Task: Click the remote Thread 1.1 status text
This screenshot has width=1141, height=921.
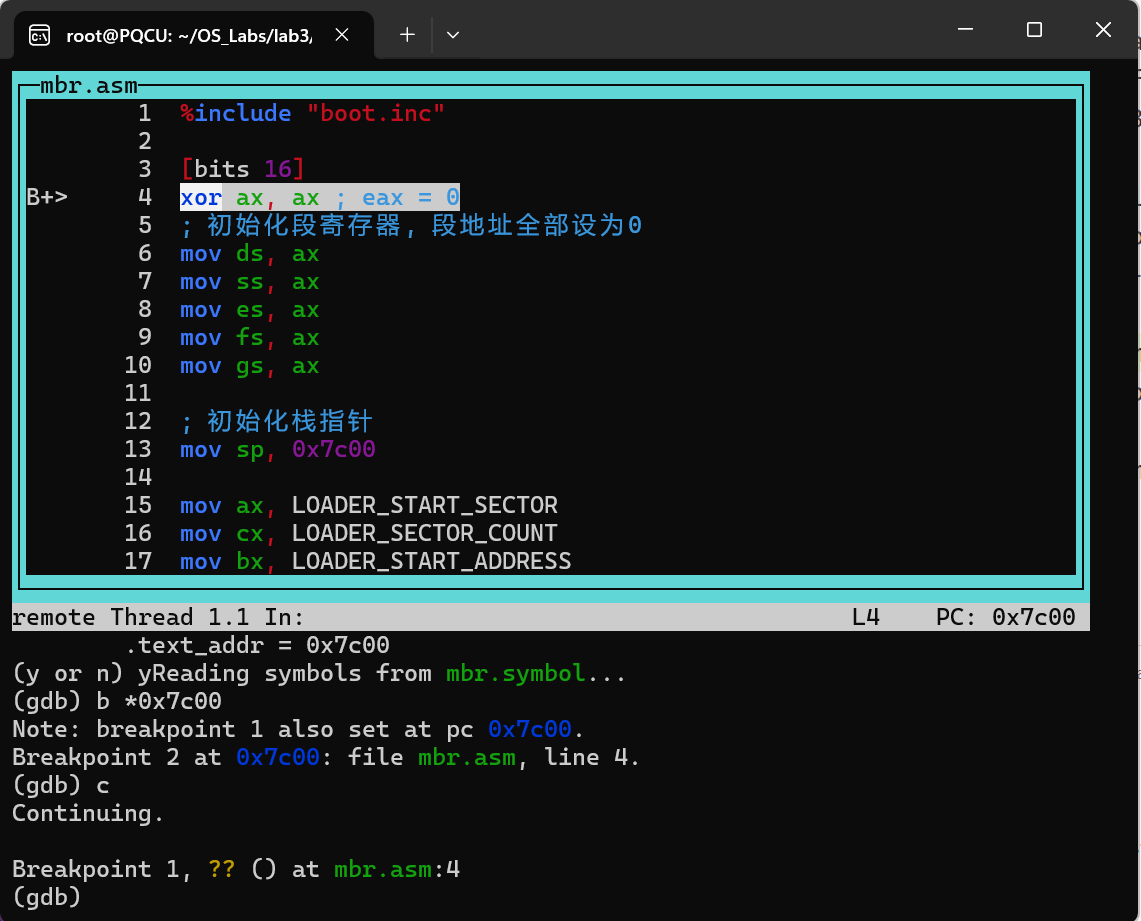Action: pos(158,617)
